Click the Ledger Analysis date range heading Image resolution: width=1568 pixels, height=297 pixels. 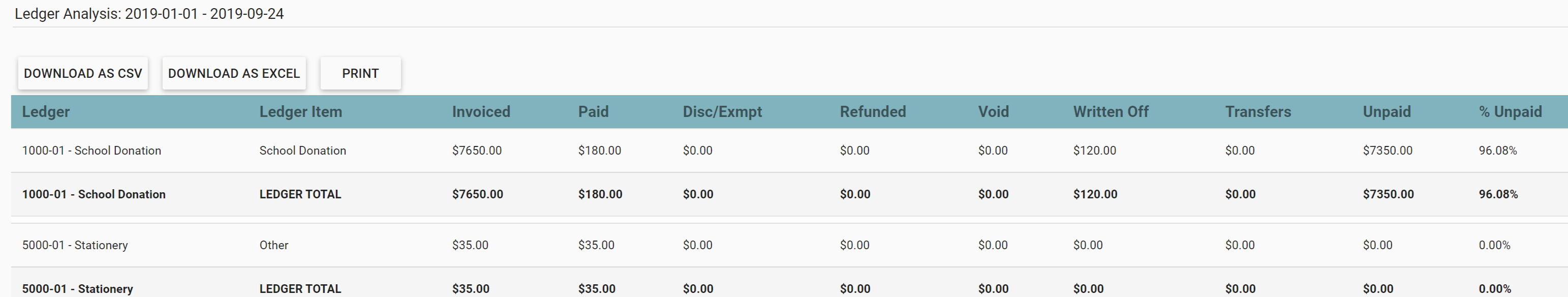149,14
